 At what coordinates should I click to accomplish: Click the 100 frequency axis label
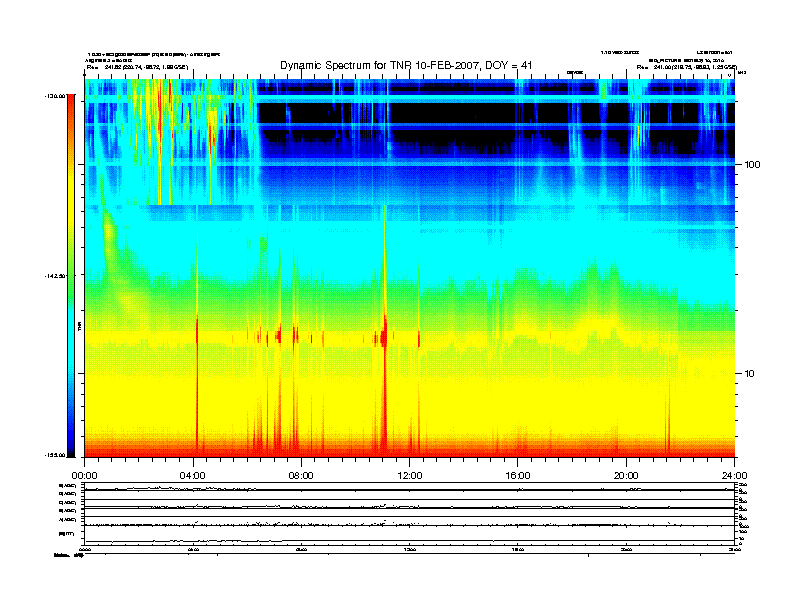click(752, 165)
